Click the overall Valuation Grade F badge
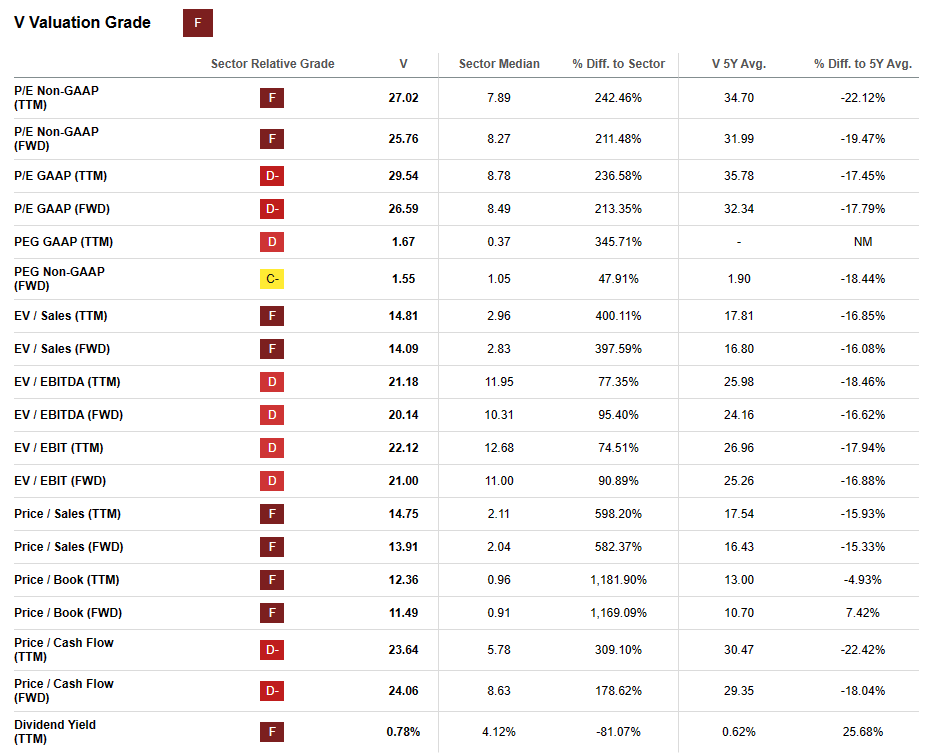This screenshot has width=931, height=755. pos(198,23)
